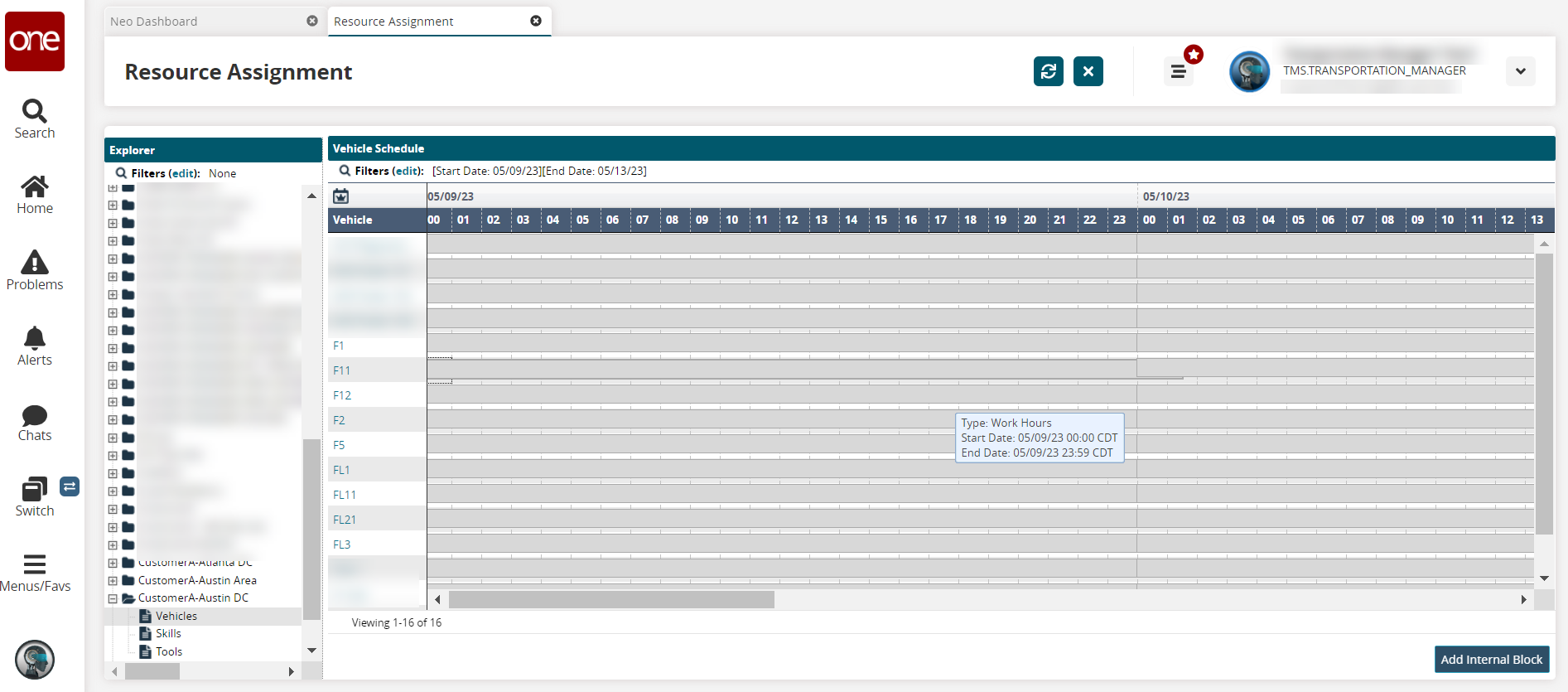Open the favorites menu with star badge
1568x692 pixels.
point(1180,71)
